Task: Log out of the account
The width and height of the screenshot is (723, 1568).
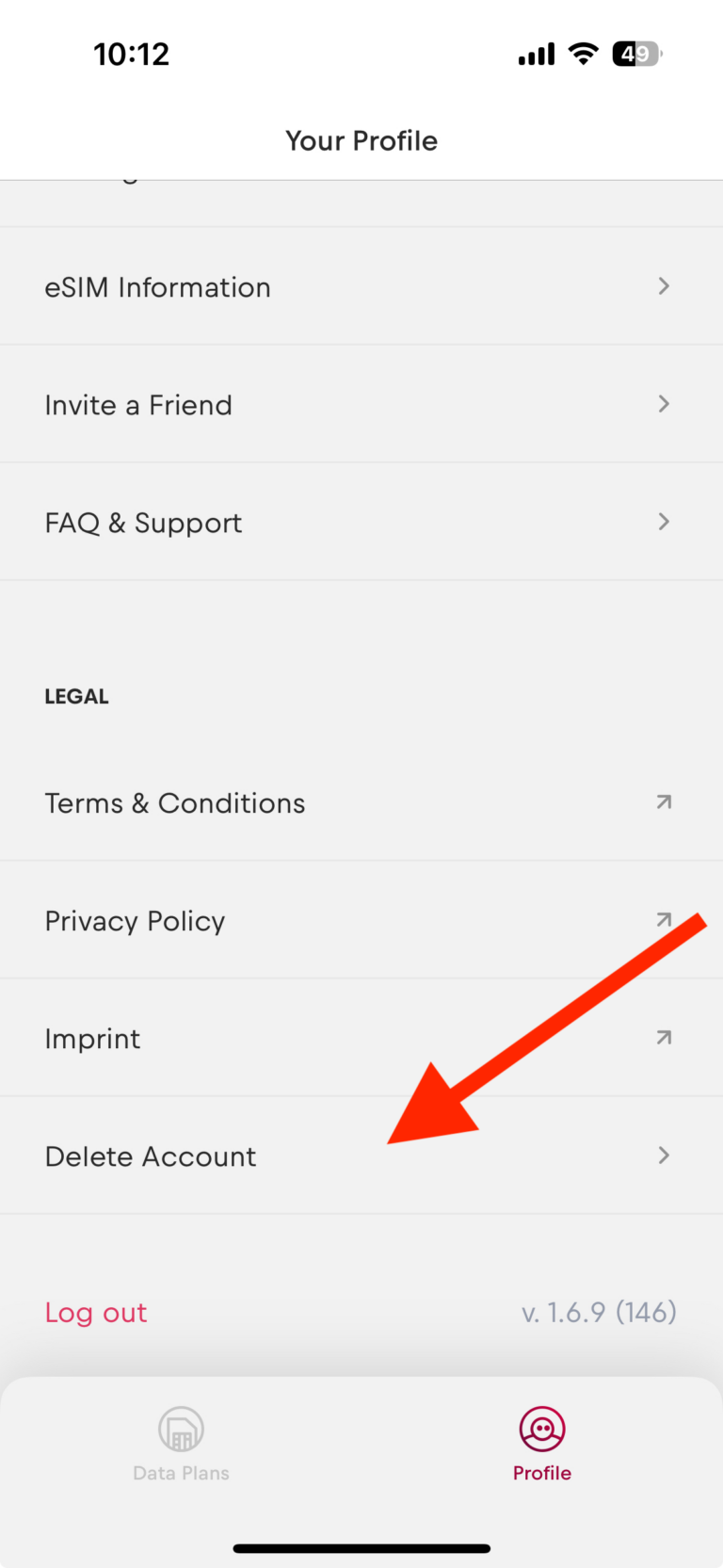Action: (96, 1313)
